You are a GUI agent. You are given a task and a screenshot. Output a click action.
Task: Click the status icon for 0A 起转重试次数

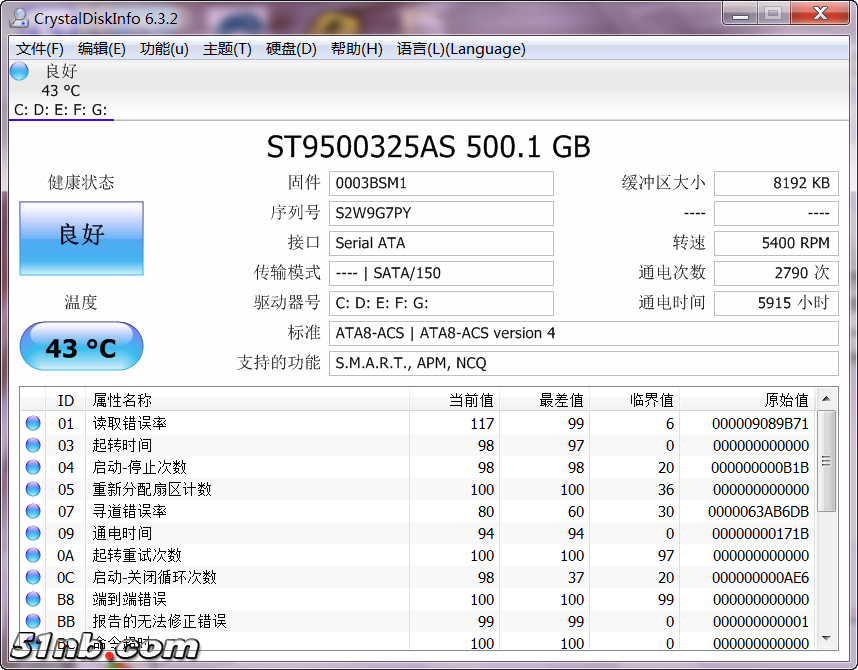click(33, 555)
